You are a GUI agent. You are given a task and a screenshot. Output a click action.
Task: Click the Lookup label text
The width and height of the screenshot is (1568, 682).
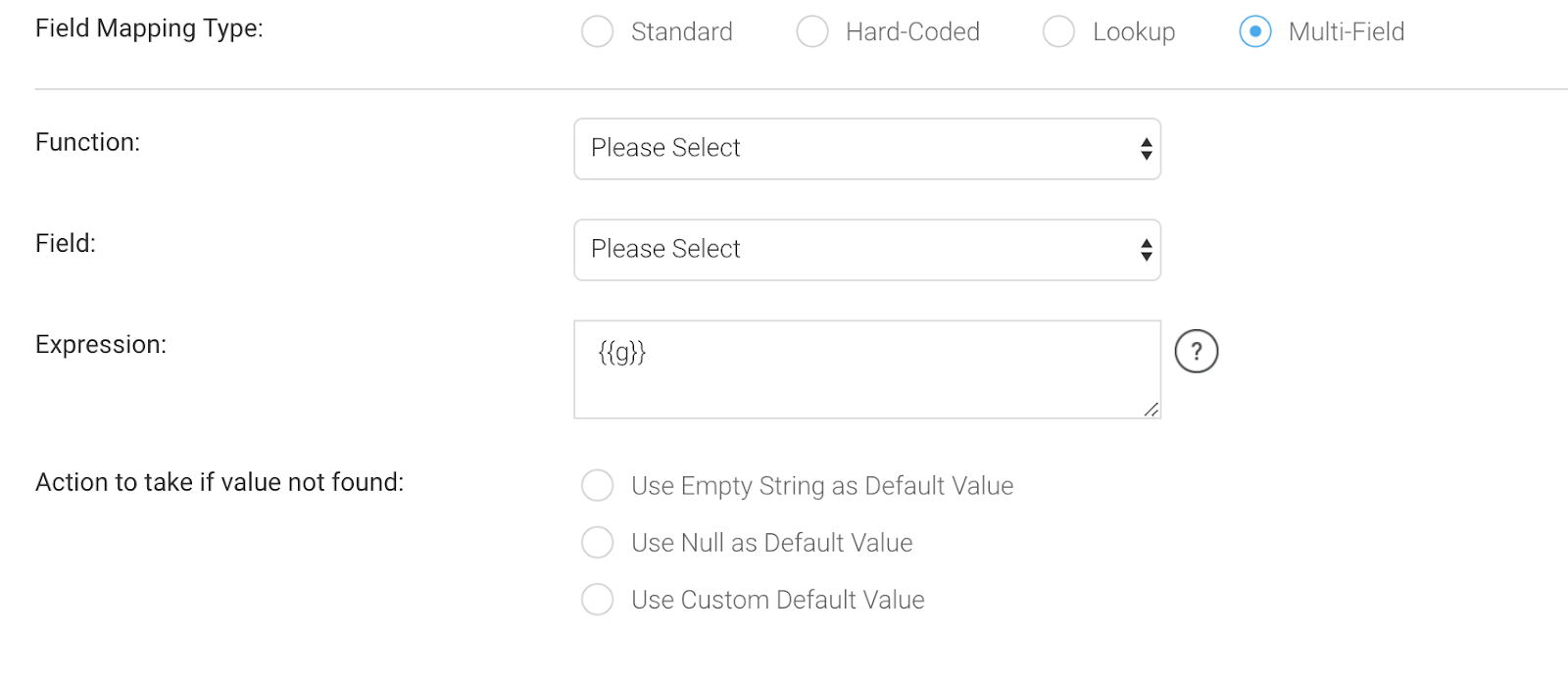point(1134,32)
